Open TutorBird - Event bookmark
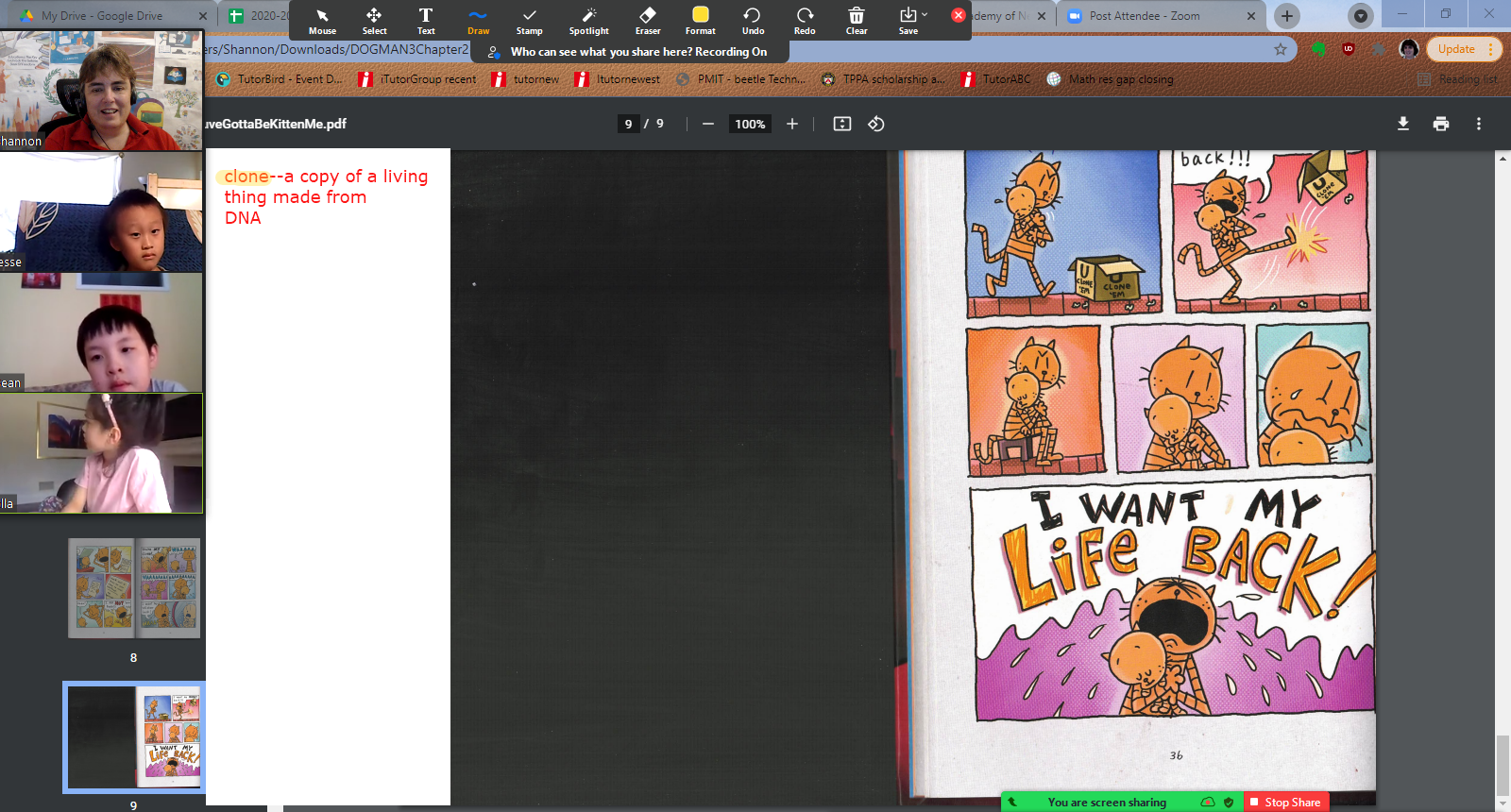This screenshot has height=812, width=1511. pyautogui.click(x=280, y=79)
